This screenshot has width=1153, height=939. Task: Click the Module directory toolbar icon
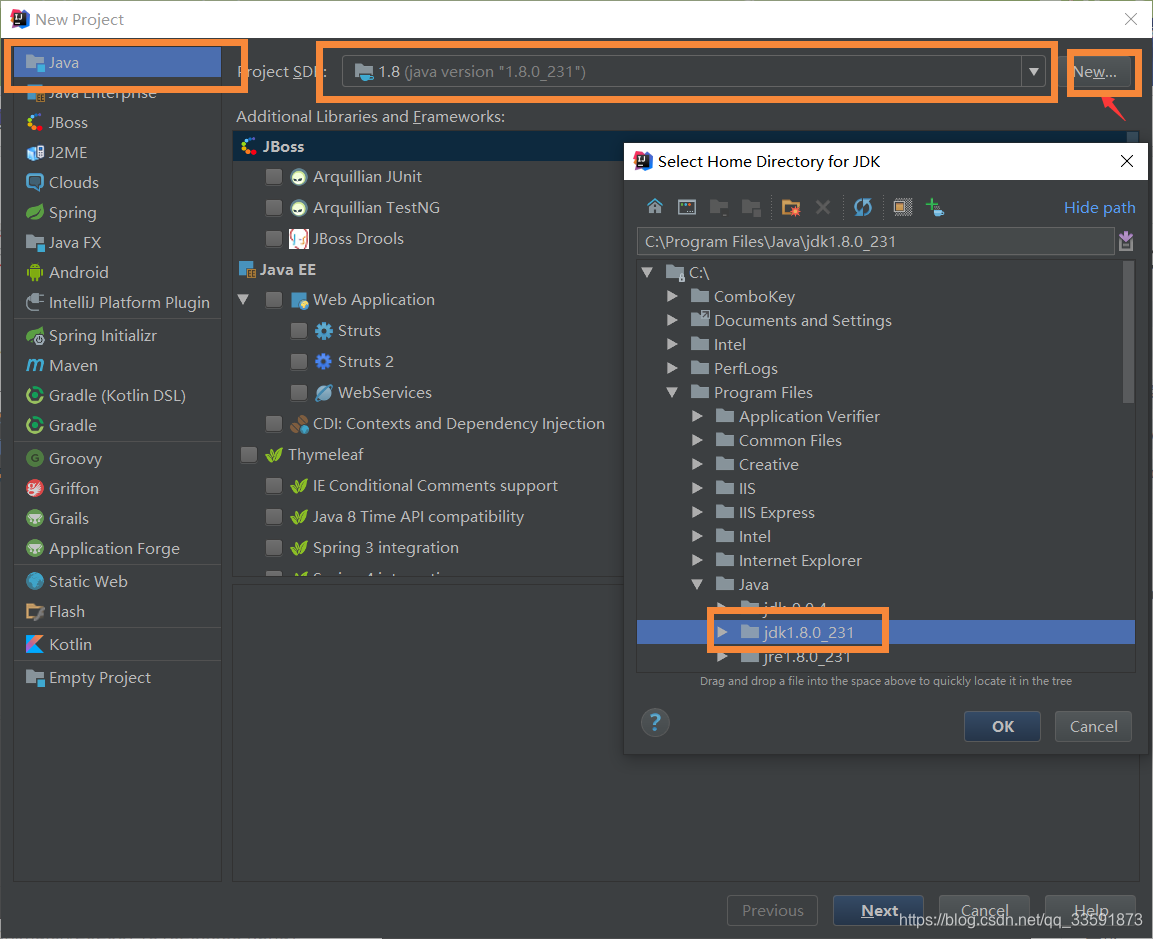[751, 207]
